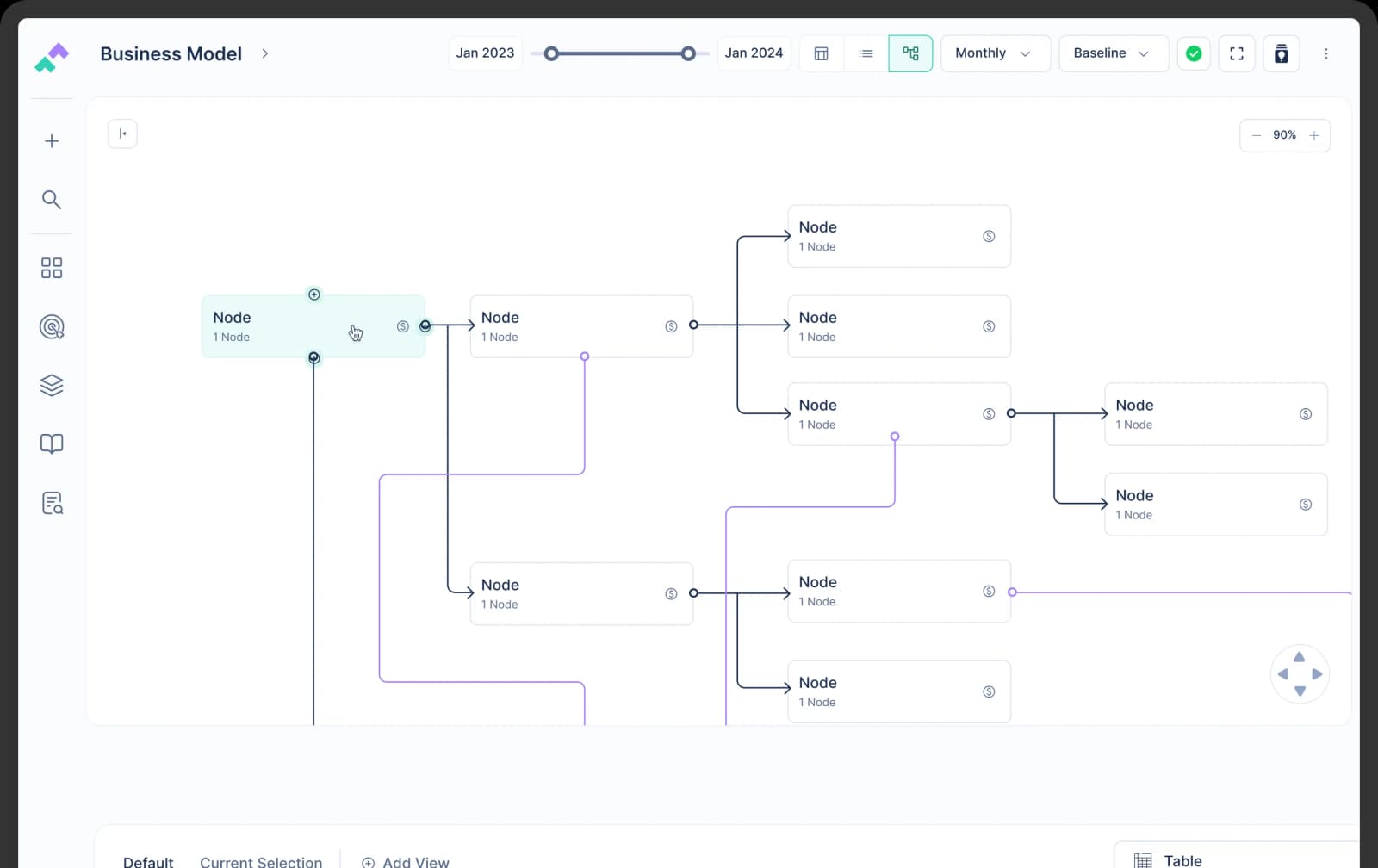Click the Jan 2023 start date field
Screen dimensions: 1378x868
click(485, 53)
